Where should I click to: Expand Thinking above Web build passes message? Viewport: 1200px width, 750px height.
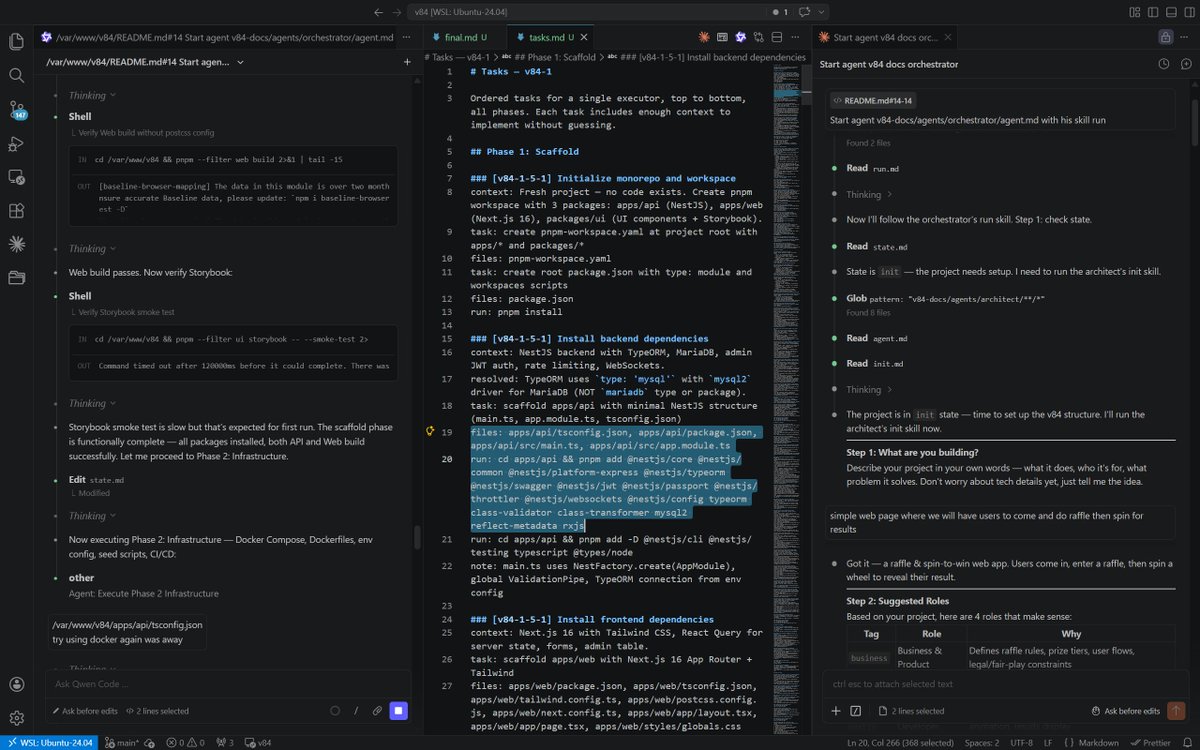(92, 248)
